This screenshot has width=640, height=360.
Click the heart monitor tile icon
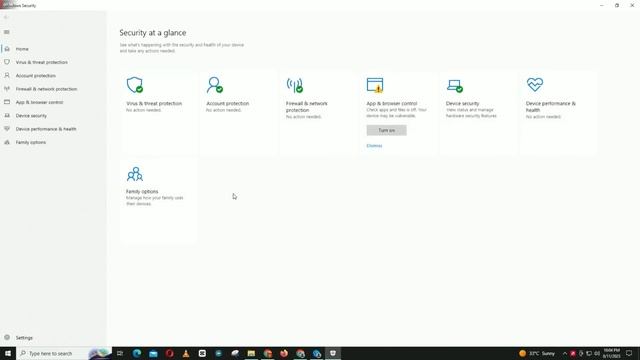pos(535,84)
